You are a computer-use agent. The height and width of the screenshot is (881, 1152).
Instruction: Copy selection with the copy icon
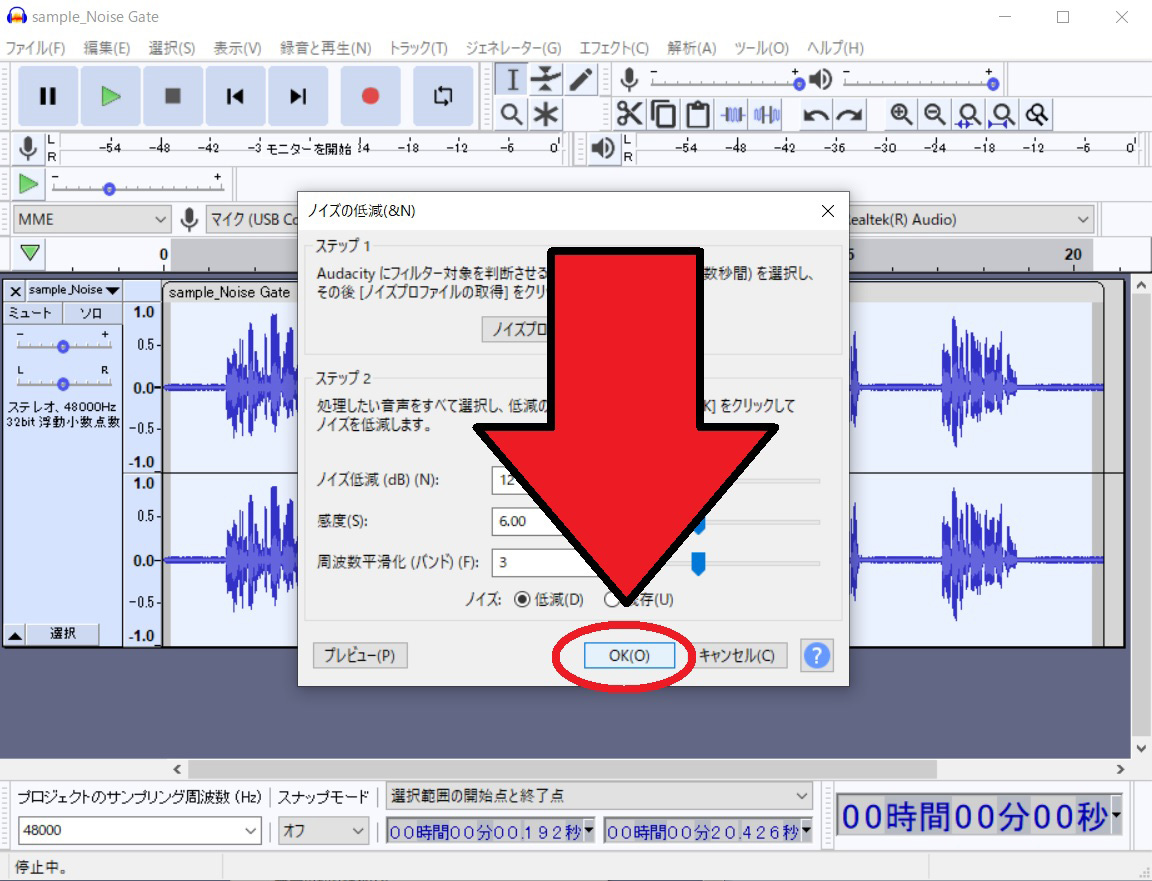point(663,115)
